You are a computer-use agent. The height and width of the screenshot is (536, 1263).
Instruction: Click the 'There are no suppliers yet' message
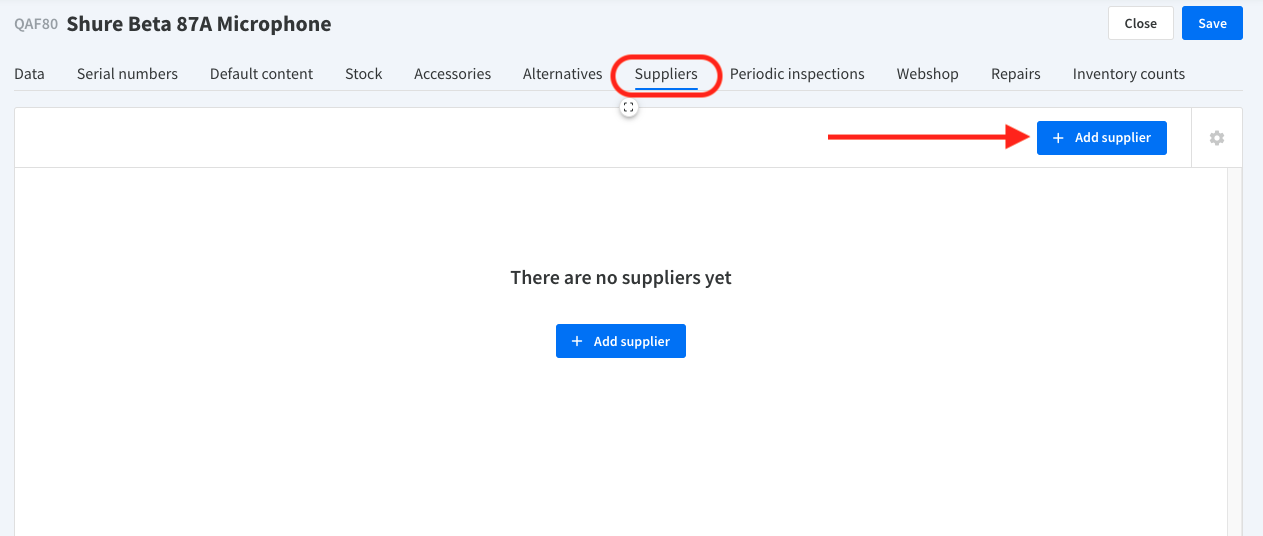point(621,278)
